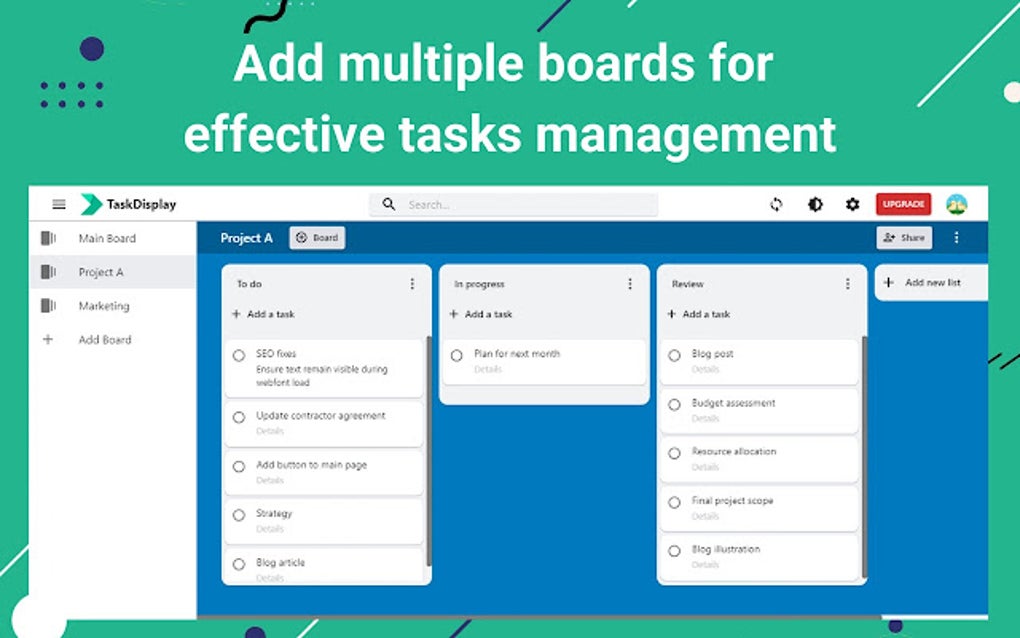The image size is (1020, 638).
Task: Click the Search input field
Action: point(510,204)
